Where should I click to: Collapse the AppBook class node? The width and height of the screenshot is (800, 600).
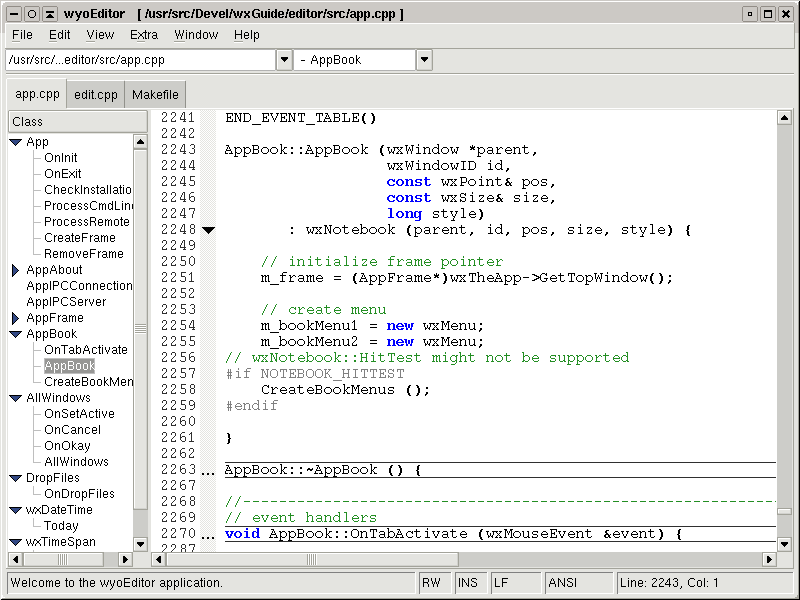(x=15, y=334)
